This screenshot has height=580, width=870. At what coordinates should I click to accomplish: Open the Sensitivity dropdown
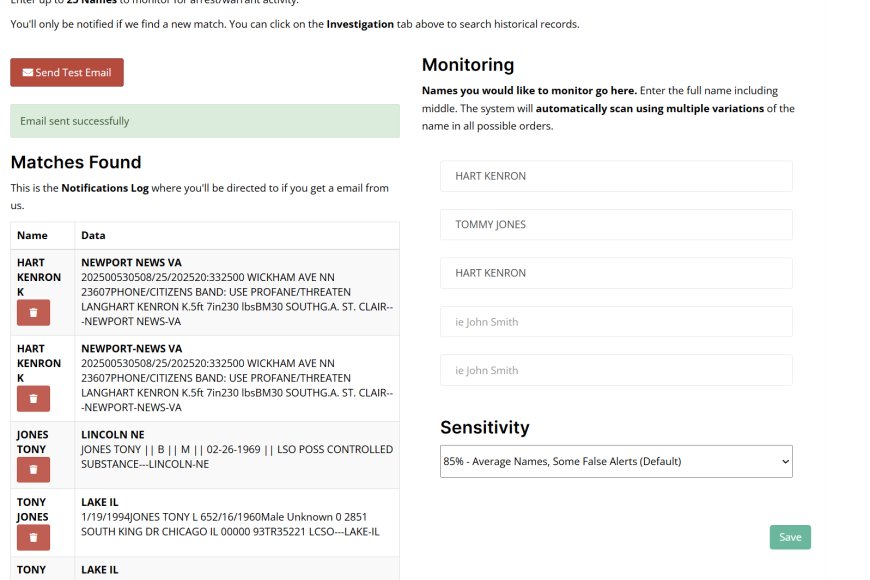(x=616, y=462)
